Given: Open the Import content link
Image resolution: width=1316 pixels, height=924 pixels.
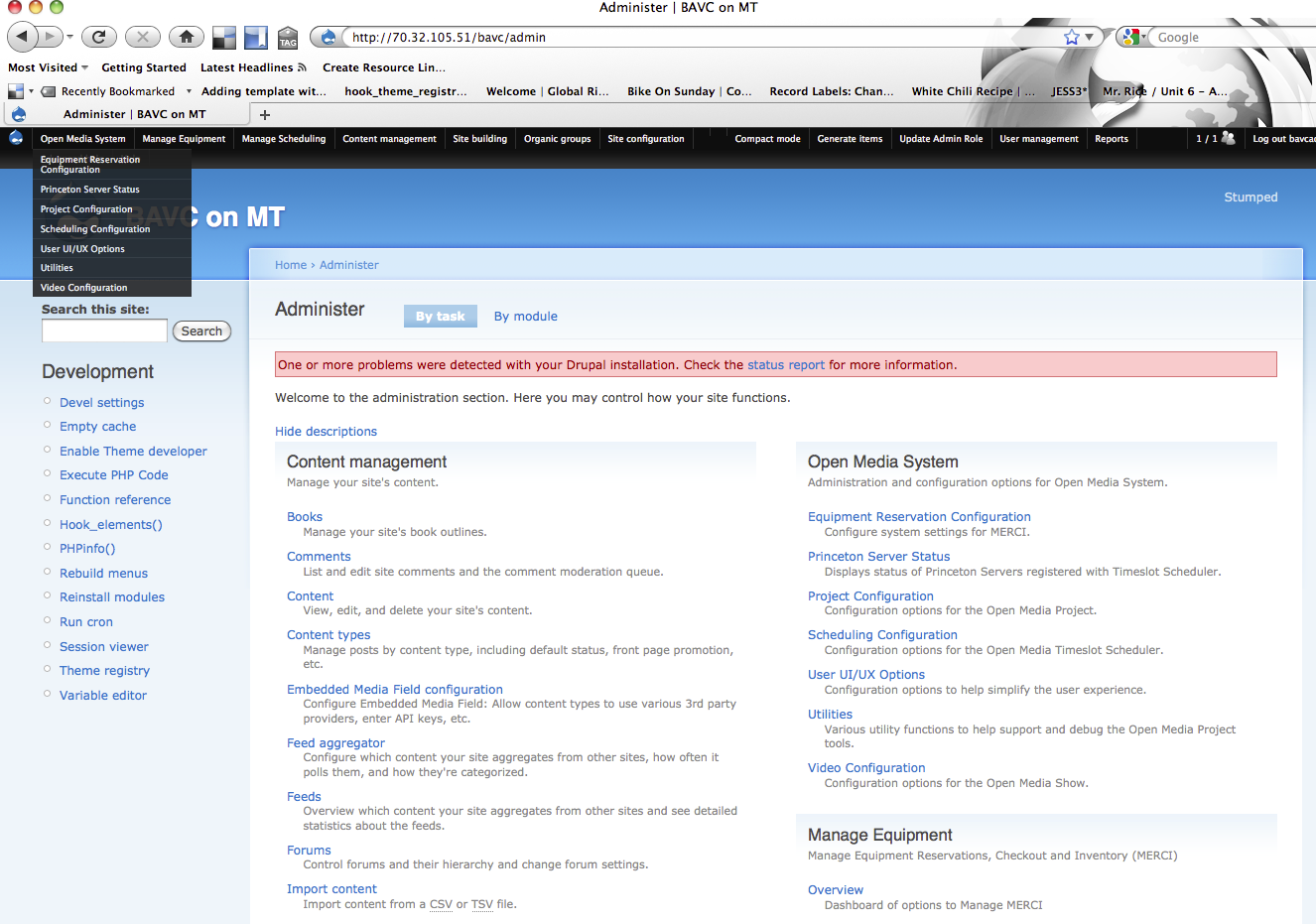Looking at the screenshot, I should (x=331, y=888).
